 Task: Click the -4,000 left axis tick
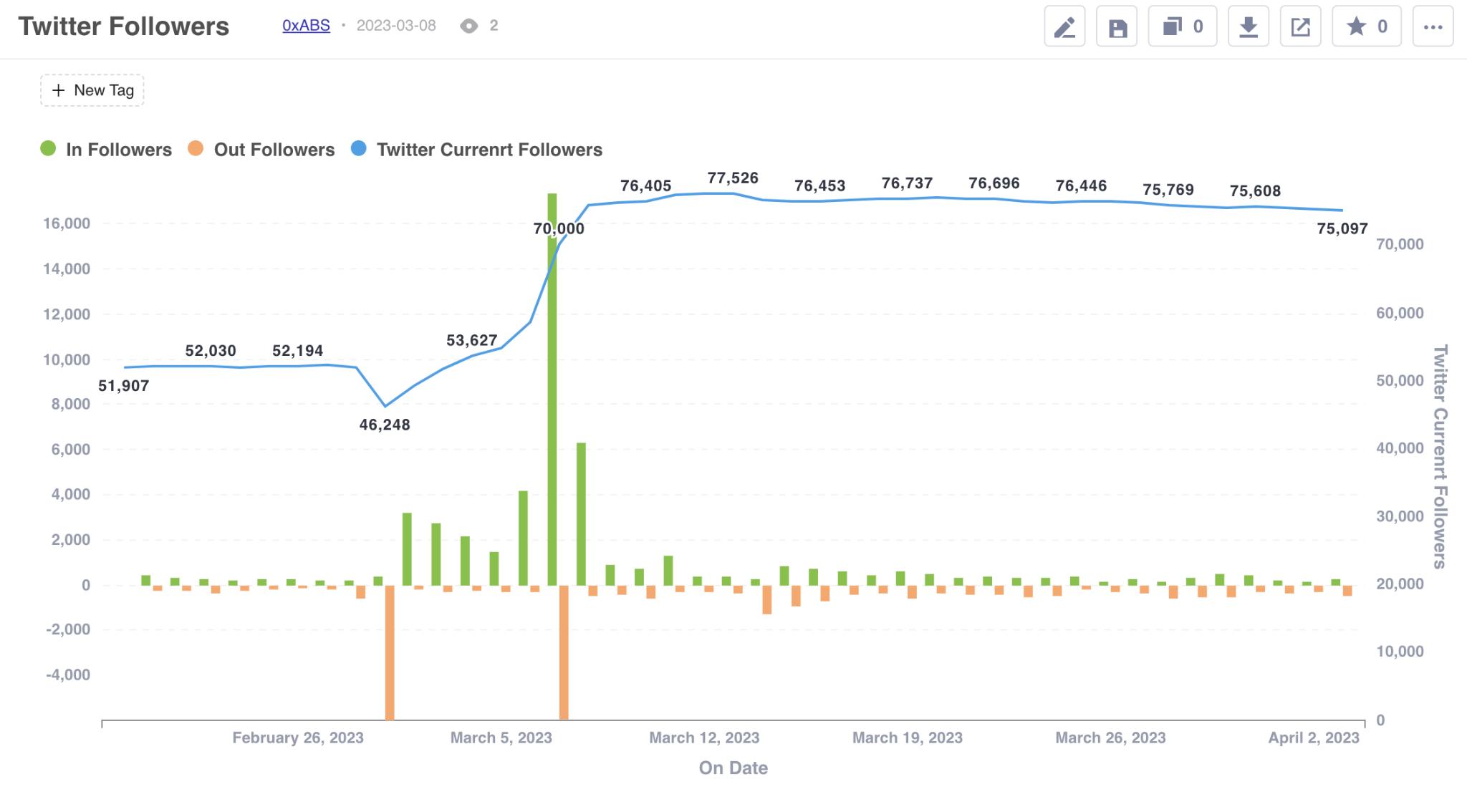pos(68,675)
